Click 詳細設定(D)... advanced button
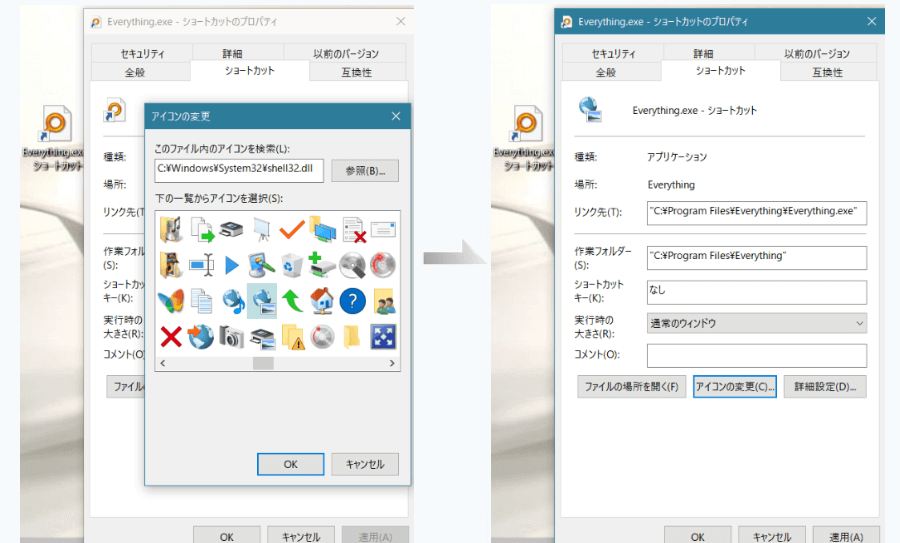The height and width of the screenshot is (543, 900). click(825, 386)
